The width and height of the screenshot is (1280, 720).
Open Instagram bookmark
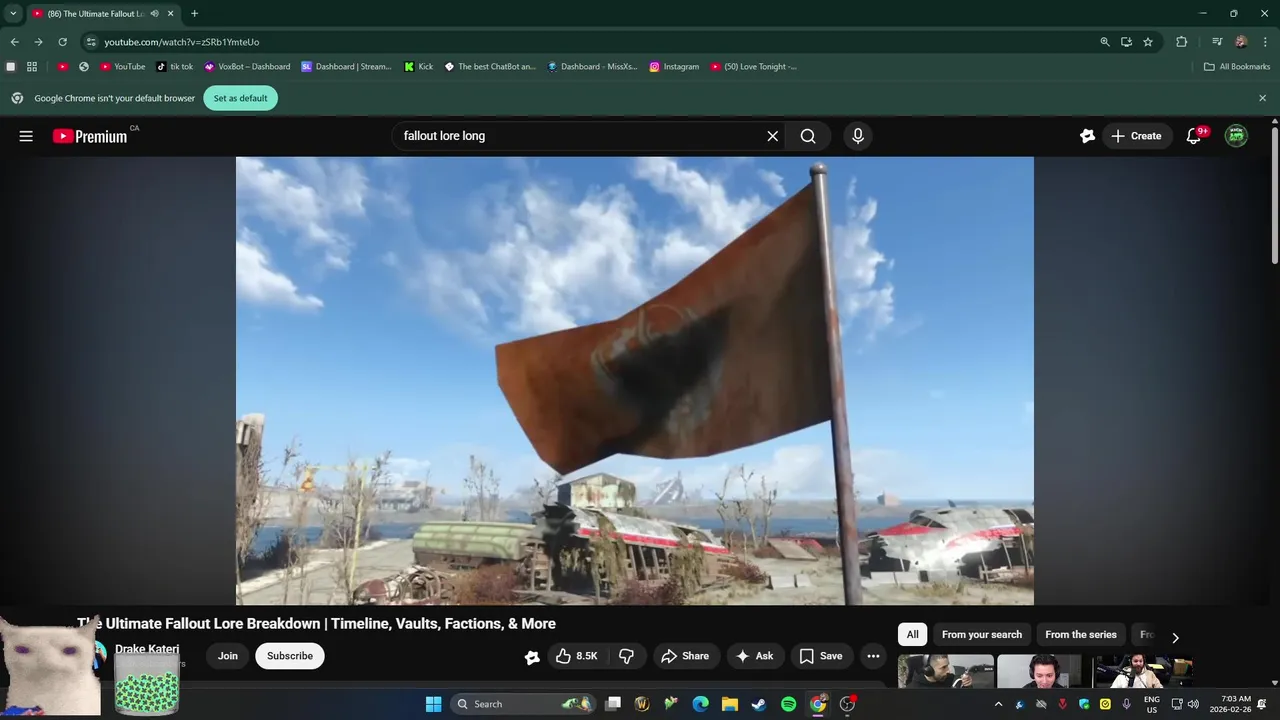click(674, 67)
